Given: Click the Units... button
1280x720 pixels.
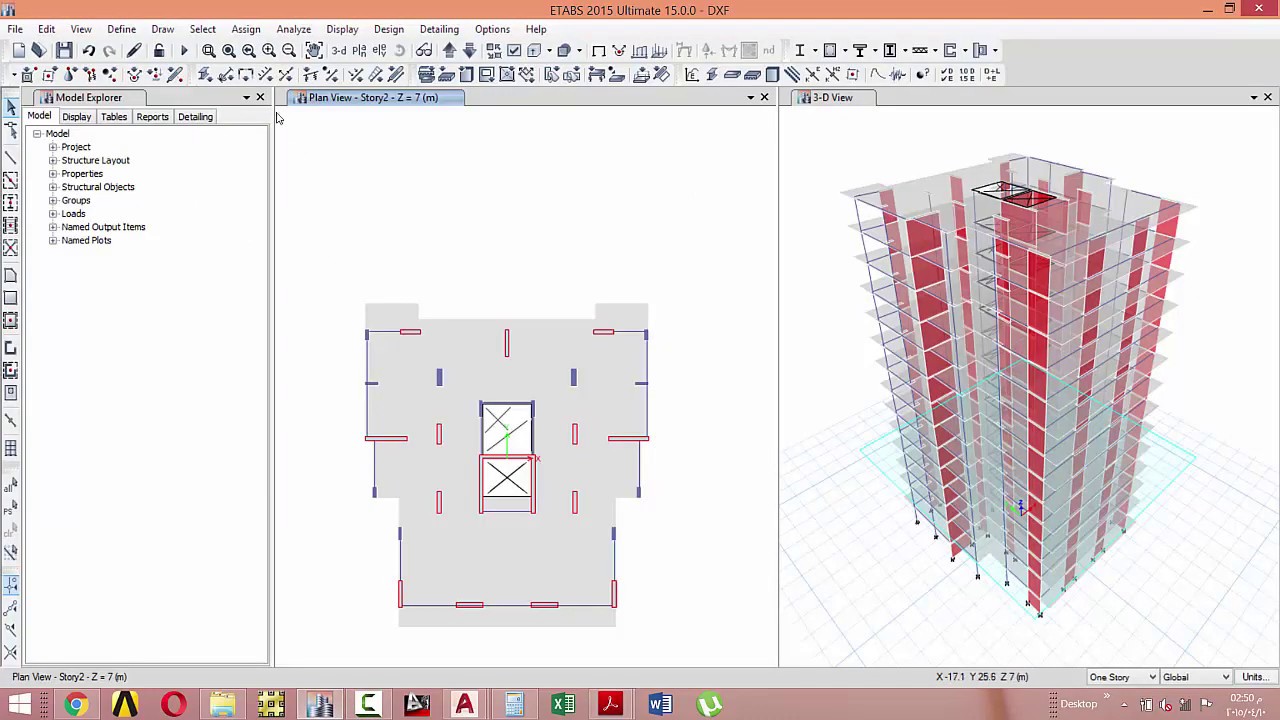Looking at the screenshot, I should pyautogui.click(x=1254, y=677).
